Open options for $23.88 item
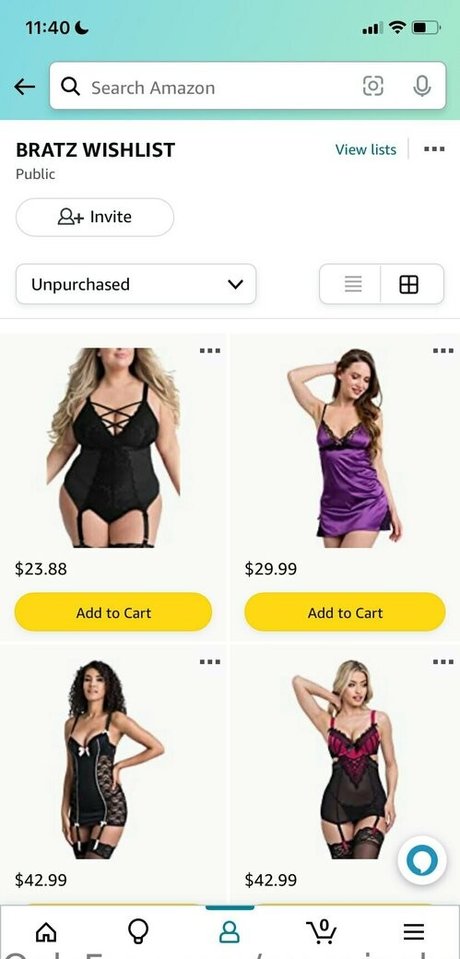 [210, 350]
